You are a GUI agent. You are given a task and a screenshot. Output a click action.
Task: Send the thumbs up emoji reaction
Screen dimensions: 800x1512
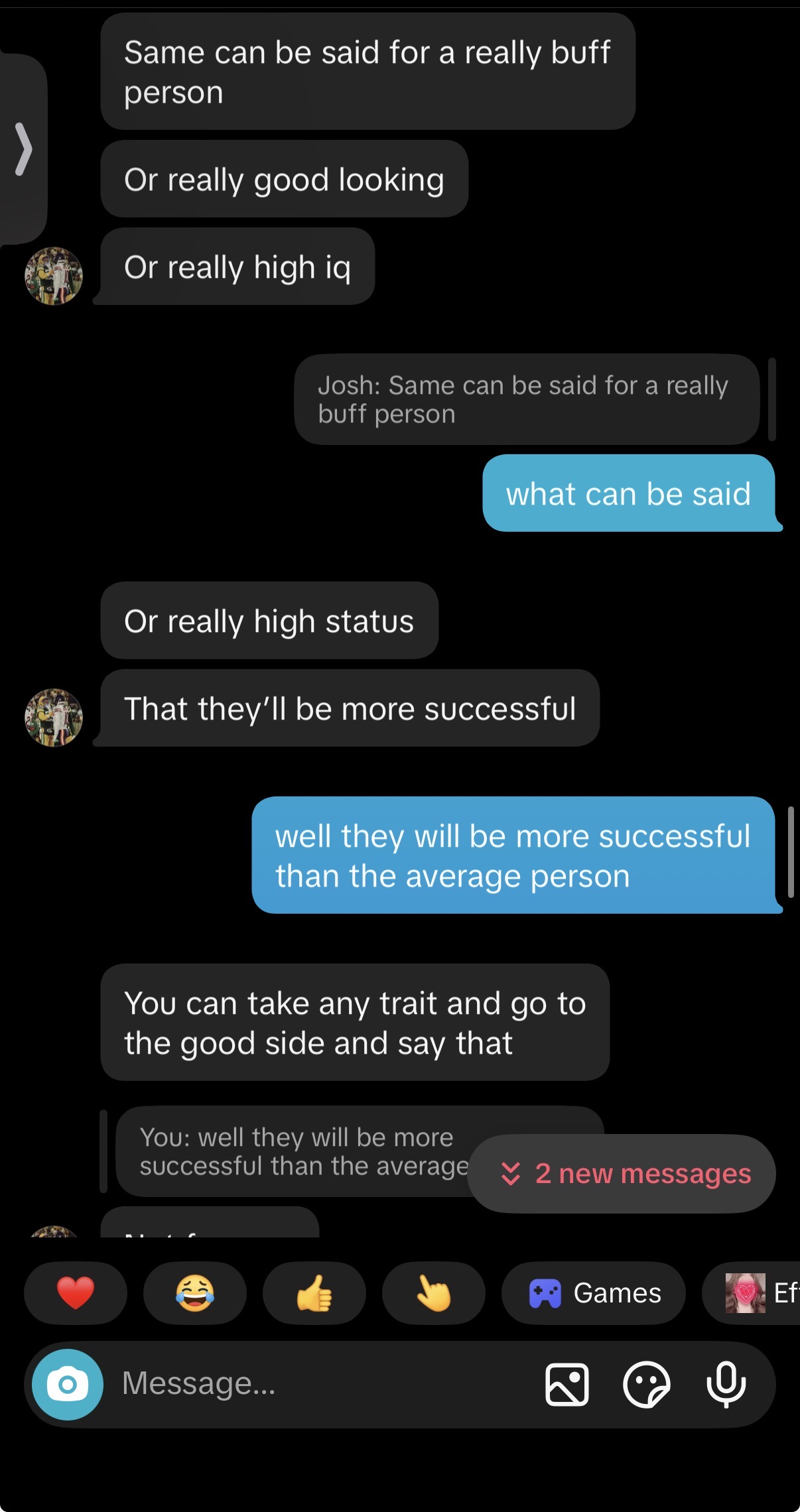[x=314, y=1292]
